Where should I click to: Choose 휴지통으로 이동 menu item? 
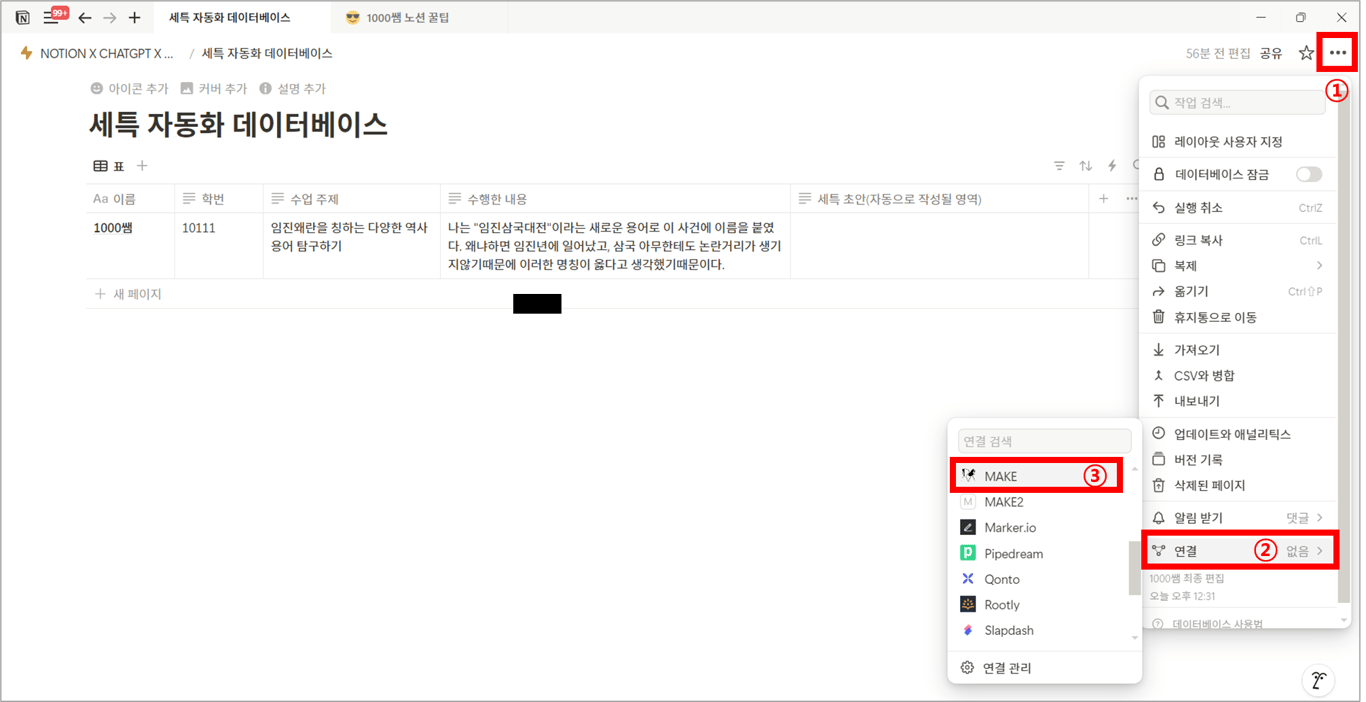tap(1238, 317)
